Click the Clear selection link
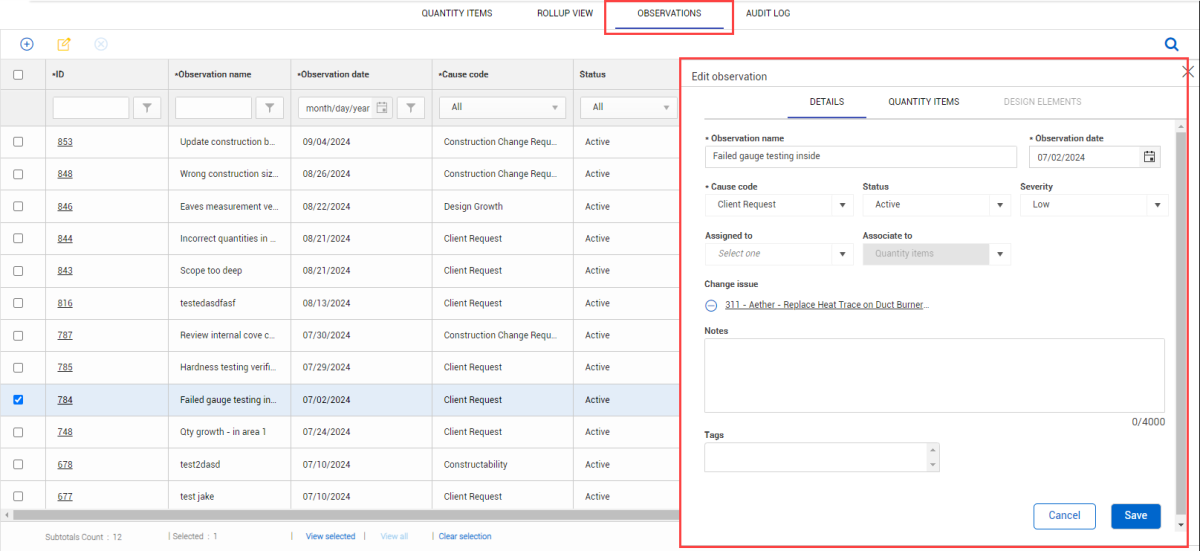This screenshot has width=1200, height=551. 465,537
